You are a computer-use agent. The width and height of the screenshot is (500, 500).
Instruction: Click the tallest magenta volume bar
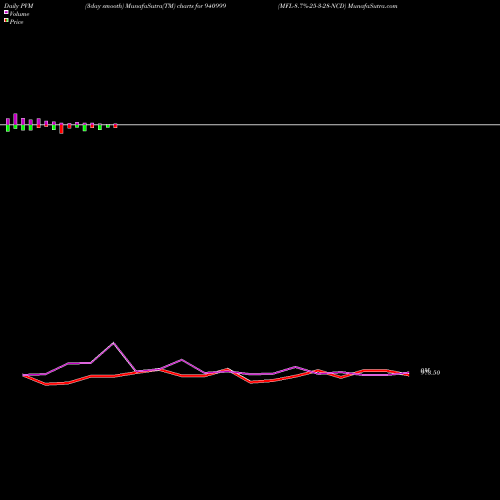15,119
